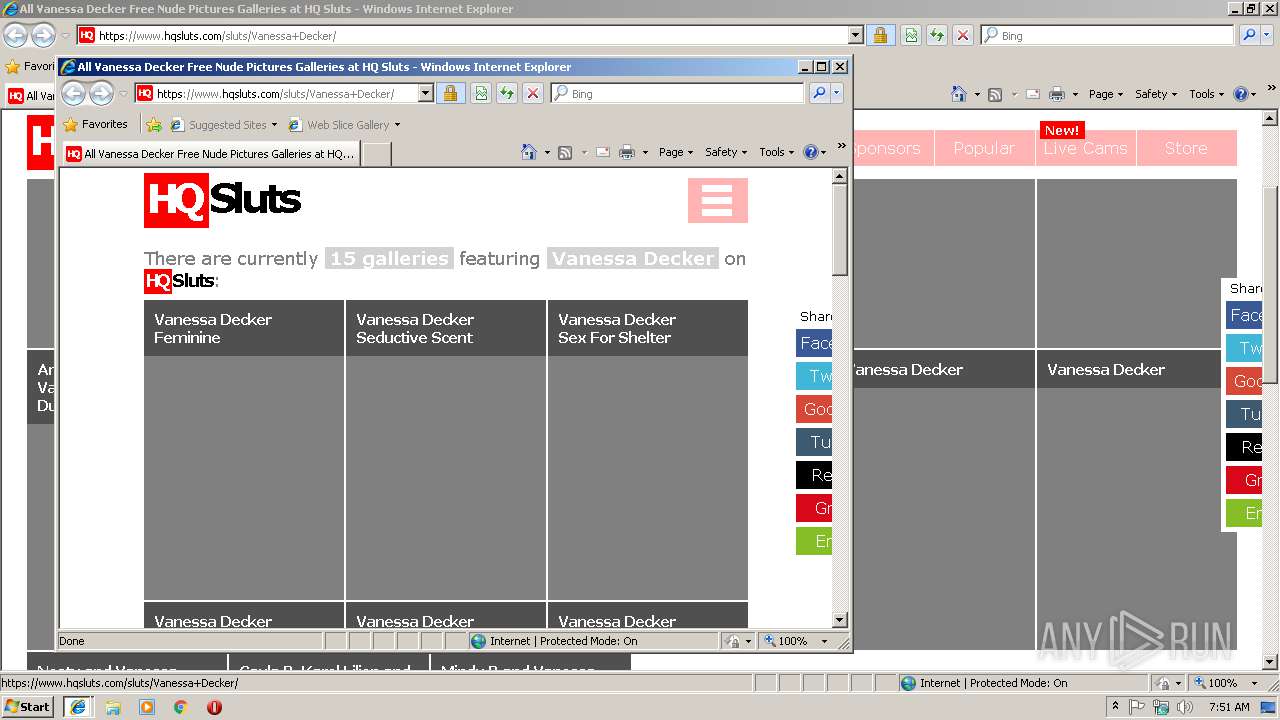1280x720 pixels.
Task: Open Live Cams nav link in background page
Action: [x=1086, y=148]
